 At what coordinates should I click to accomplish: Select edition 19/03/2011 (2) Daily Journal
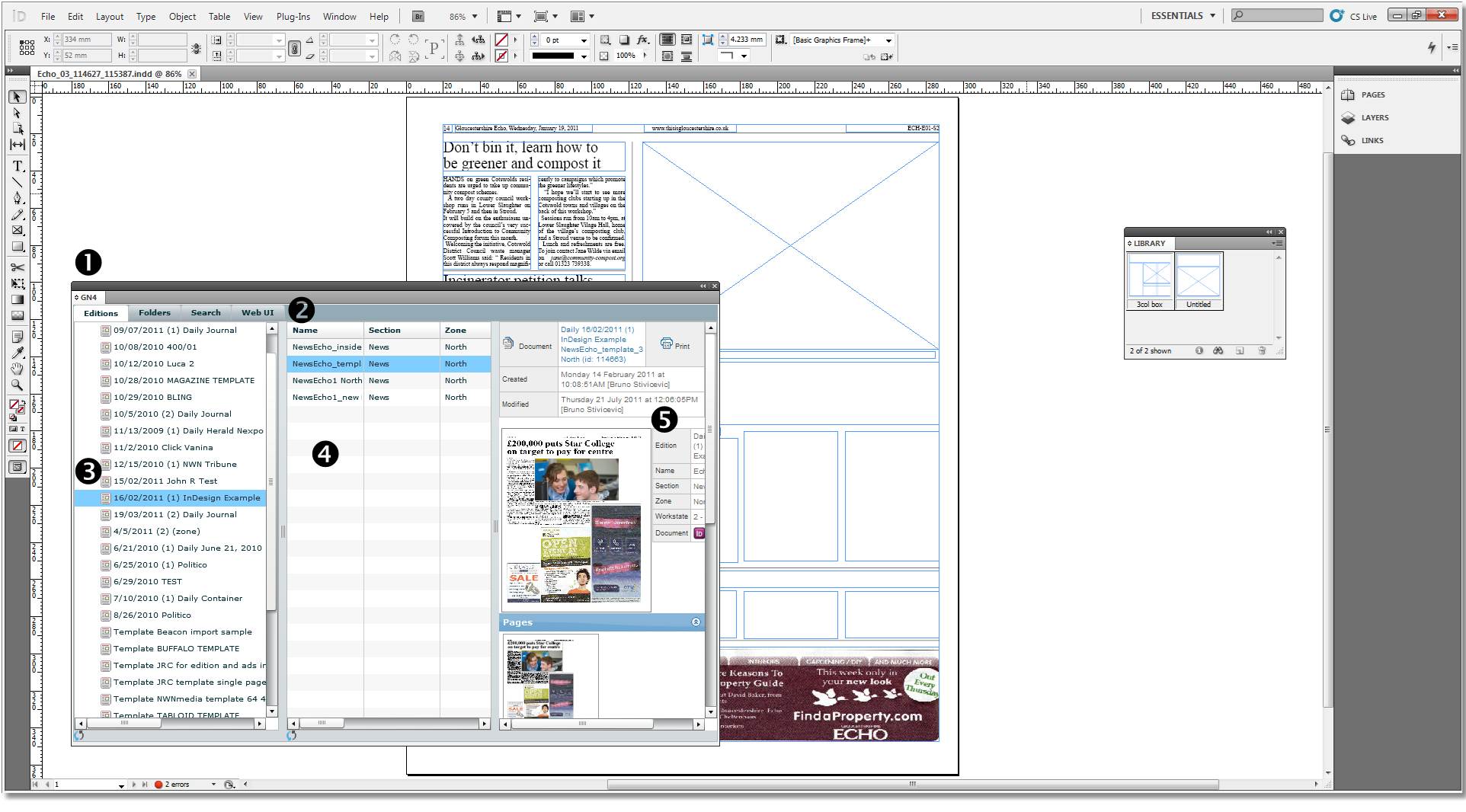click(175, 514)
